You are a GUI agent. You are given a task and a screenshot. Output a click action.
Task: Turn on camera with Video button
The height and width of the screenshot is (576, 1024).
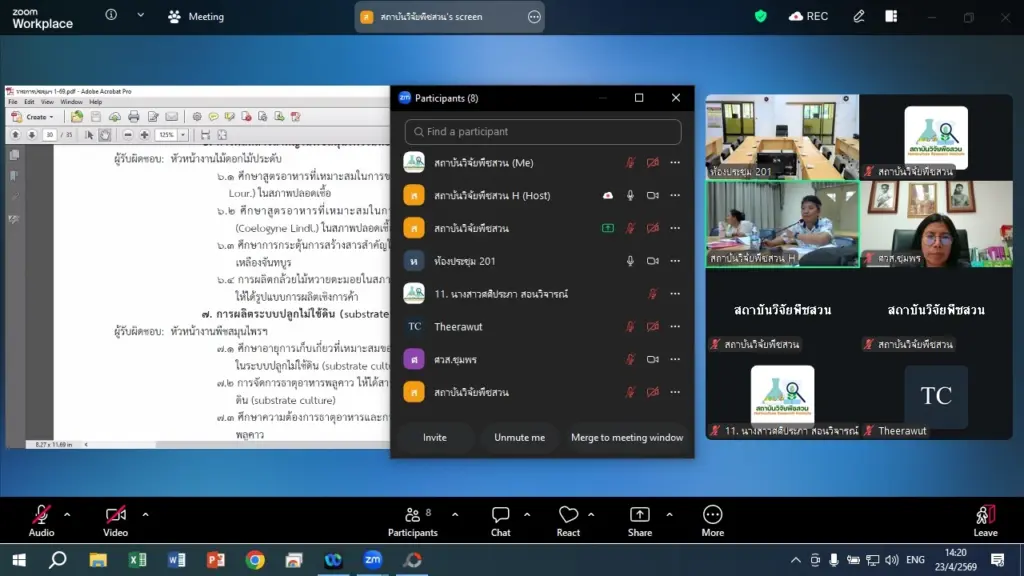(x=116, y=515)
